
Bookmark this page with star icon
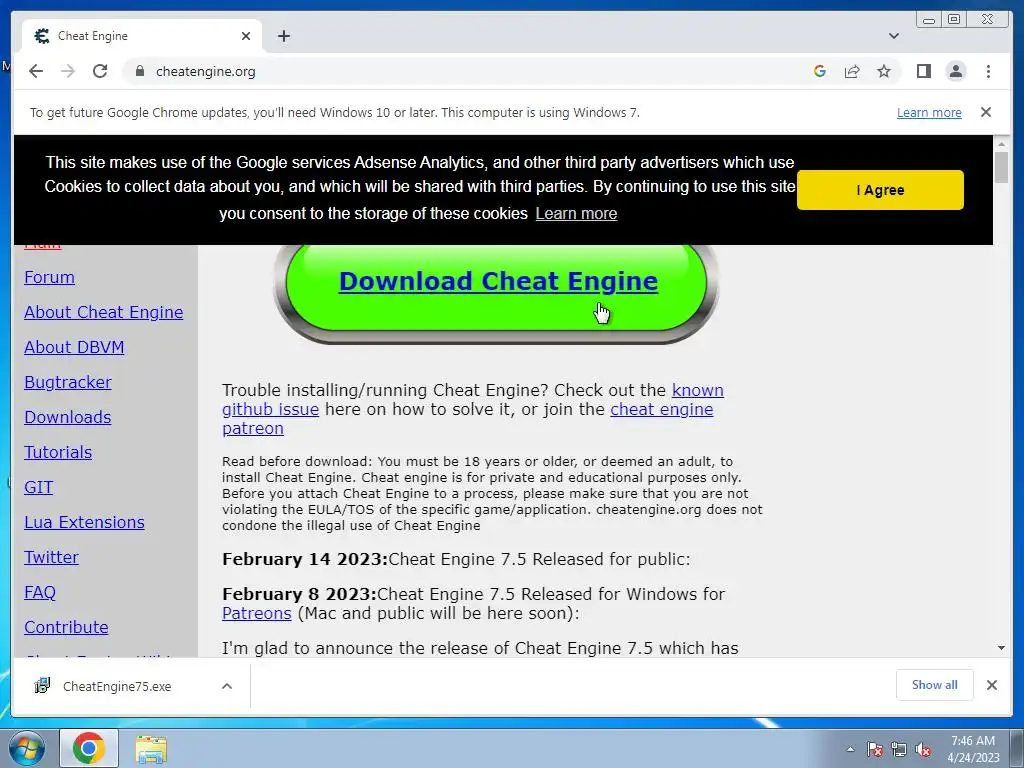(x=884, y=71)
